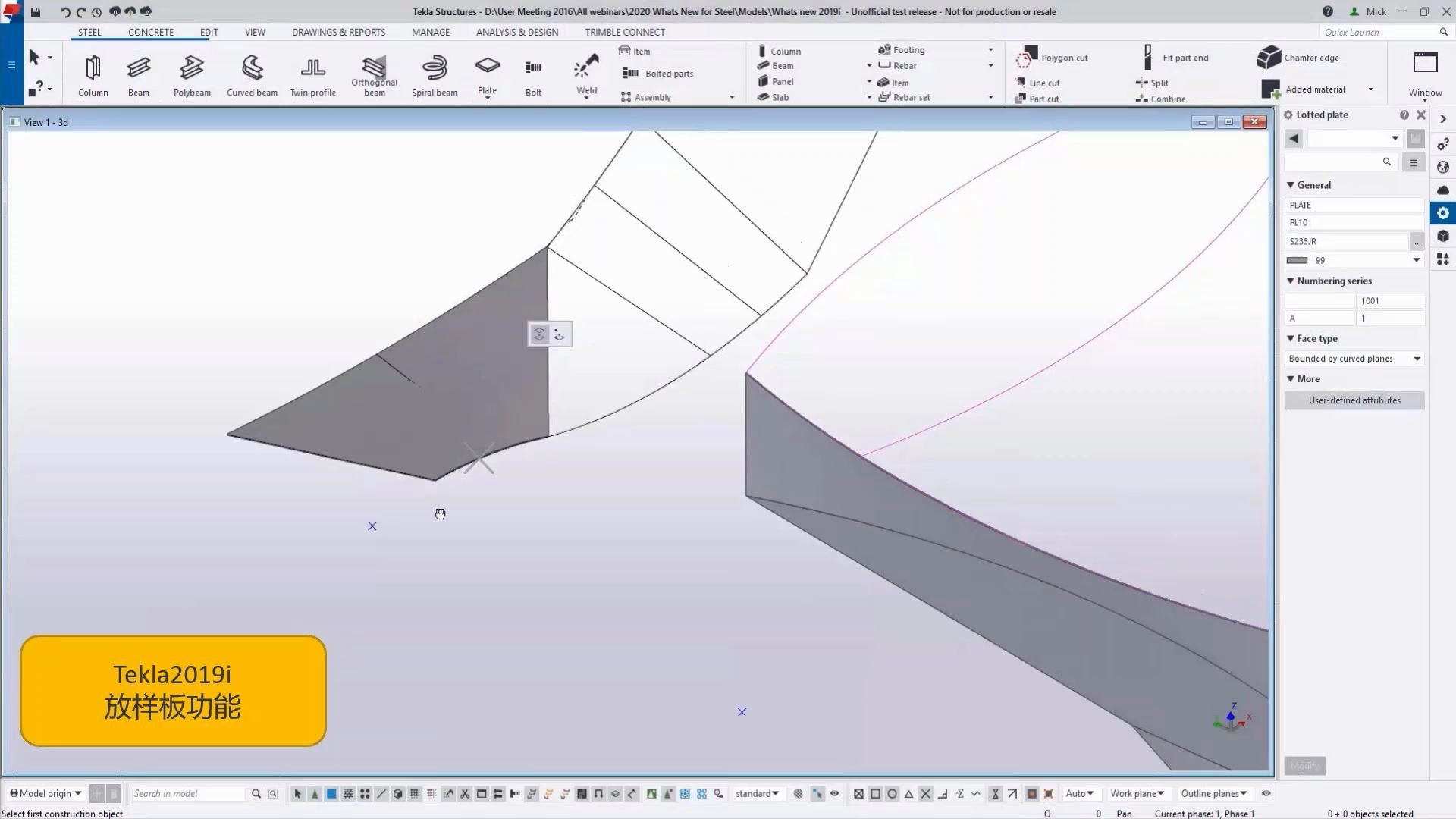Screen dimensions: 1456x819
Task: Select the Beam steel tool
Action: [x=138, y=75]
